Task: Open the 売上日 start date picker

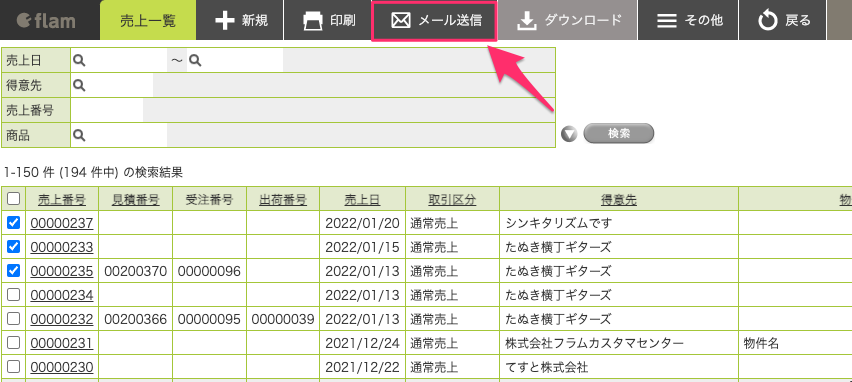Action: tap(79, 61)
